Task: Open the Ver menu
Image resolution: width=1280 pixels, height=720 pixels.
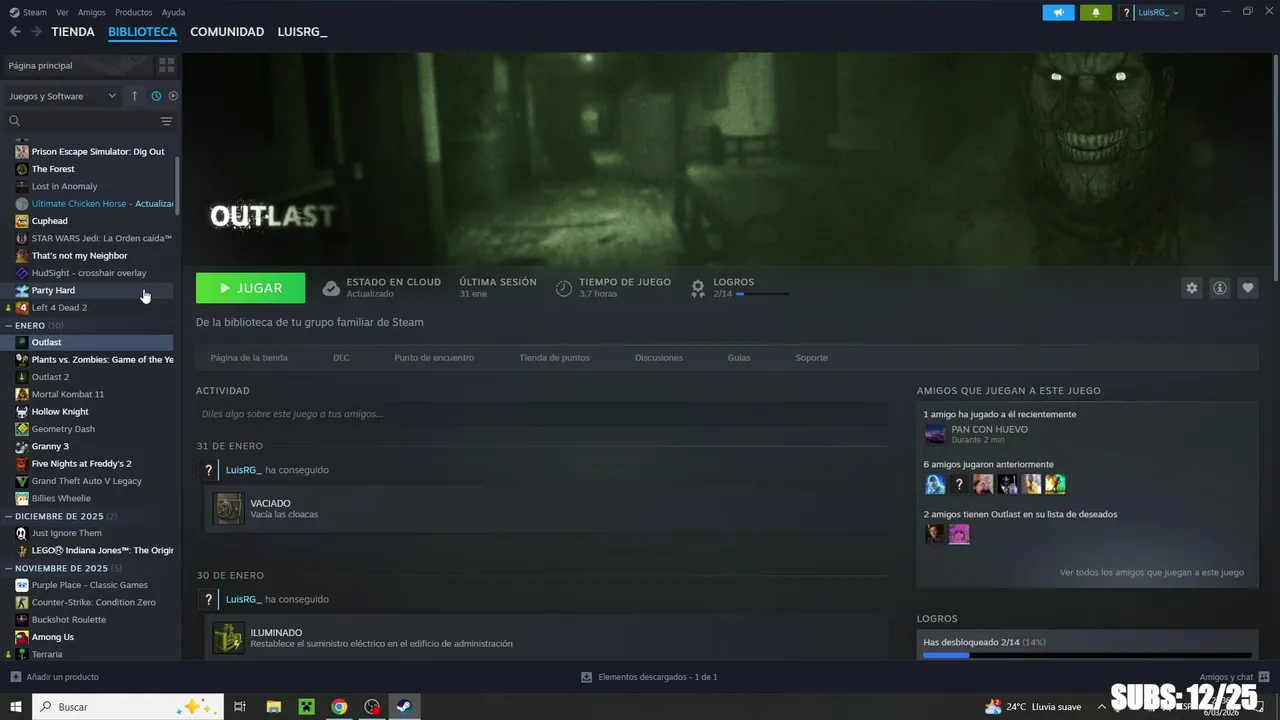Action: click(x=63, y=12)
